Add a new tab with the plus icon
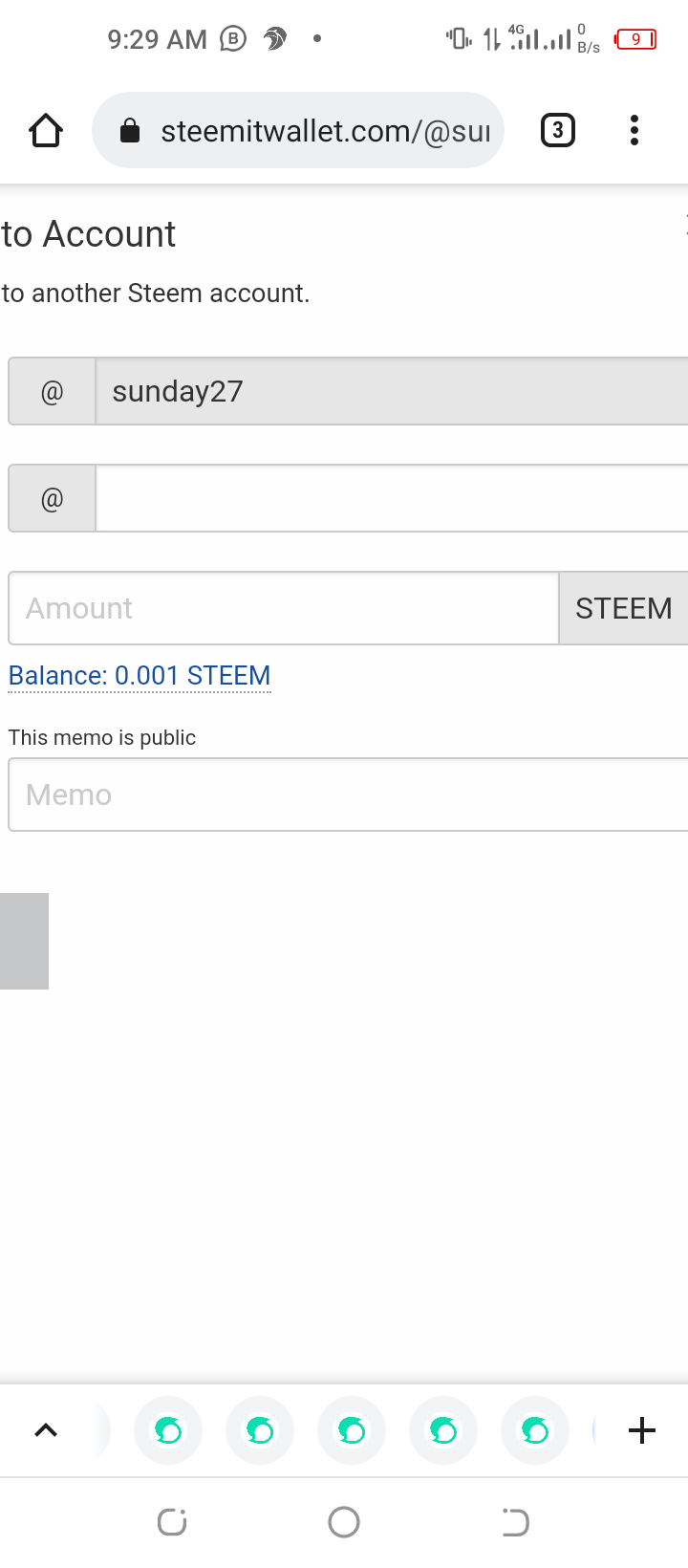Screen dimensions: 688x1568 [642, 1430]
